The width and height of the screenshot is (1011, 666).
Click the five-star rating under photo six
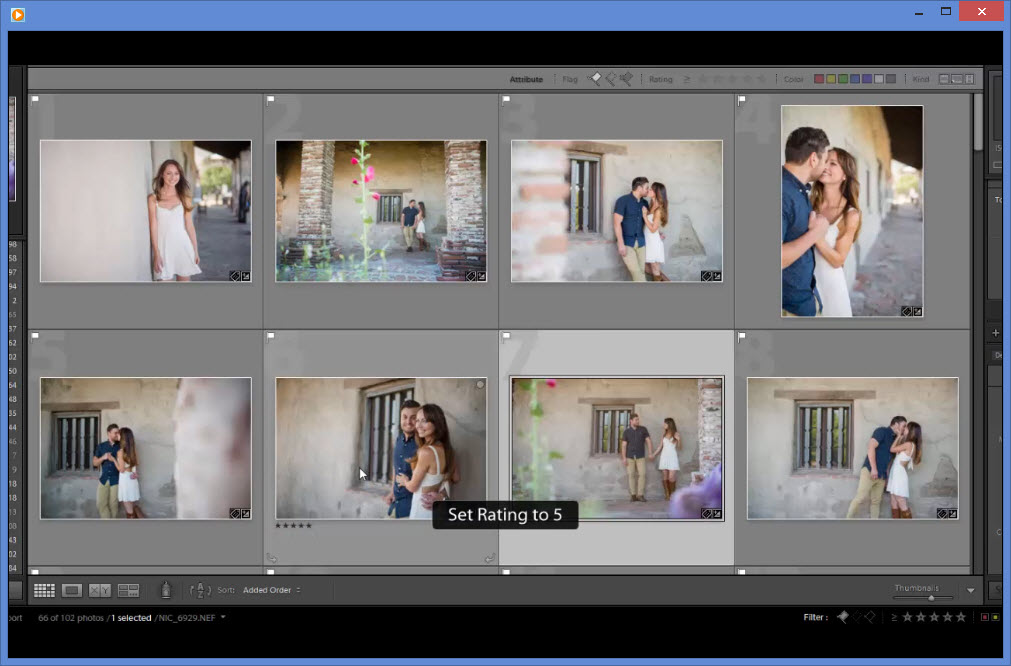pos(293,526)
